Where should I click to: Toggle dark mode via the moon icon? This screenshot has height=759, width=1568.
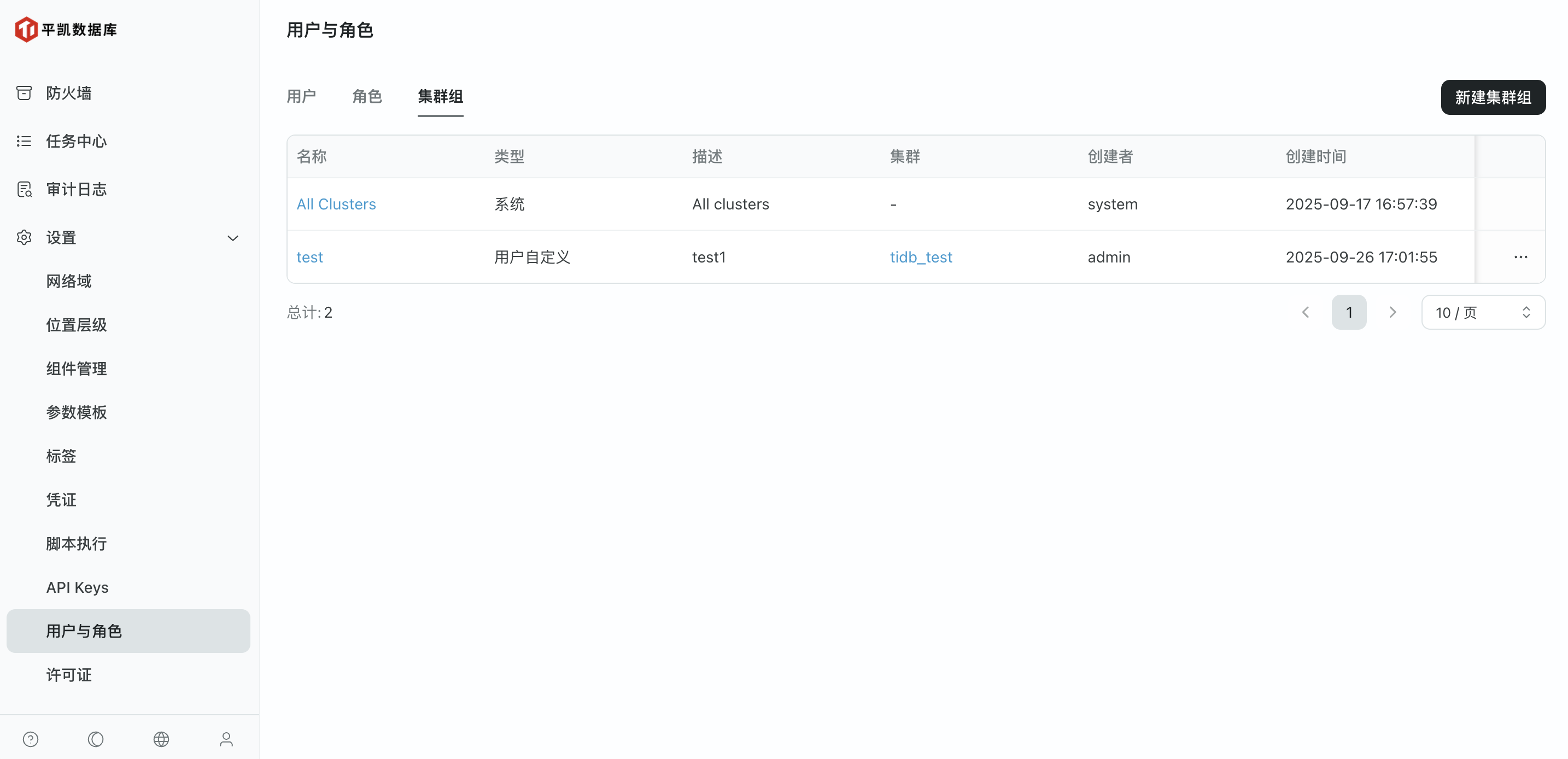pyautogui.click(x=96, y=739)
